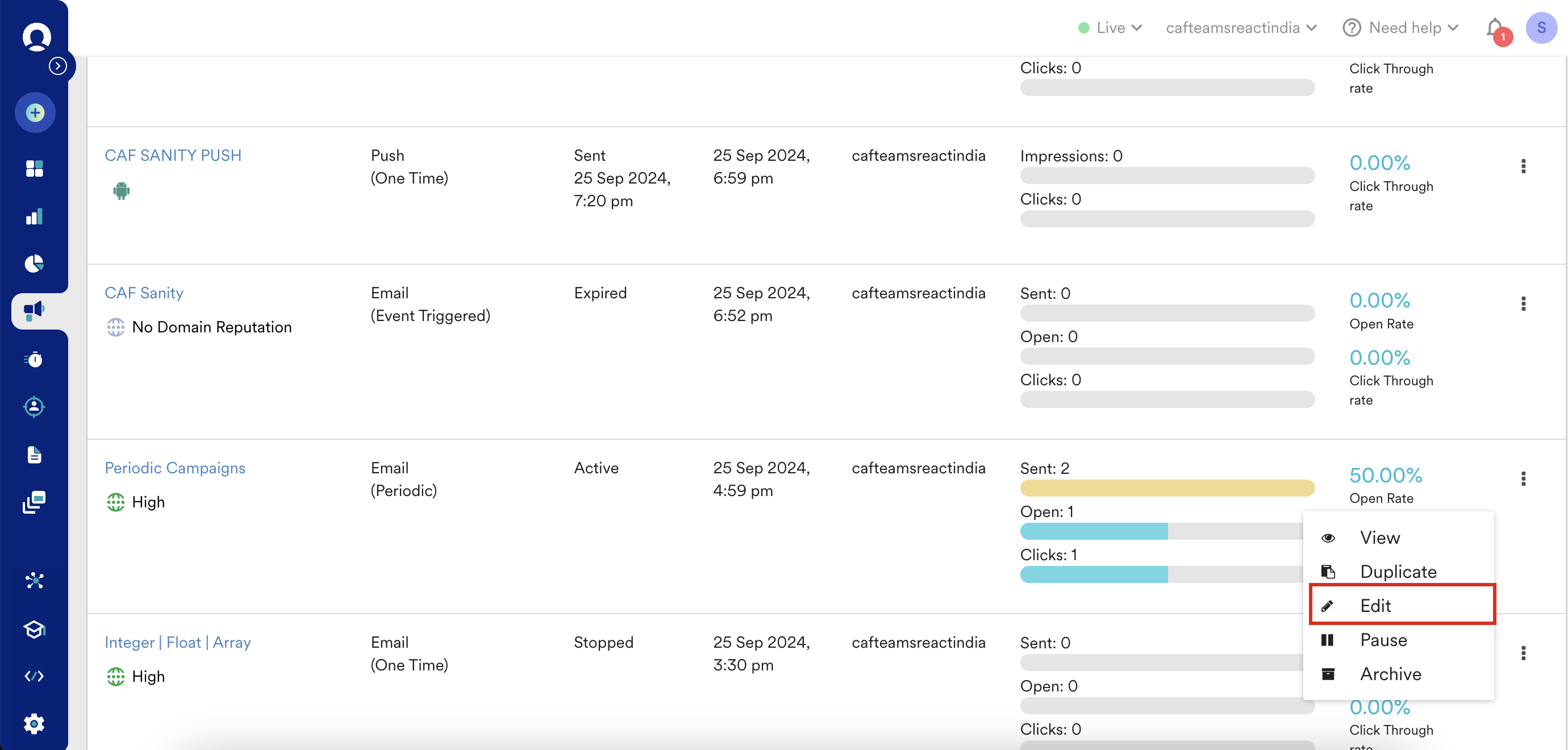The width and height of the screenshot is (1568, 750).
Task: Click the plus create-new button in sidebar
Action: point(35,113)
